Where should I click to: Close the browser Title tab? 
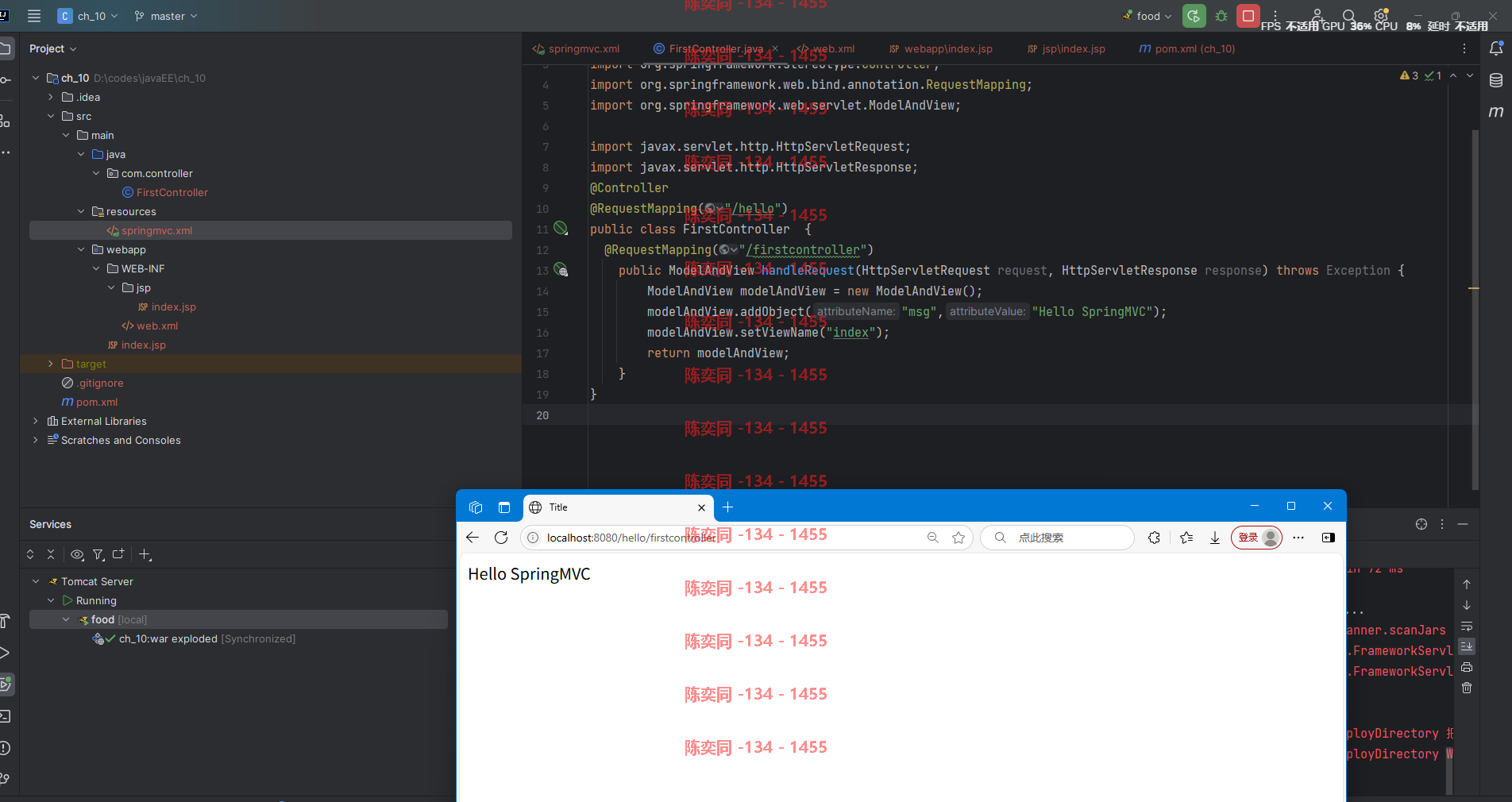tap(701, 507)
